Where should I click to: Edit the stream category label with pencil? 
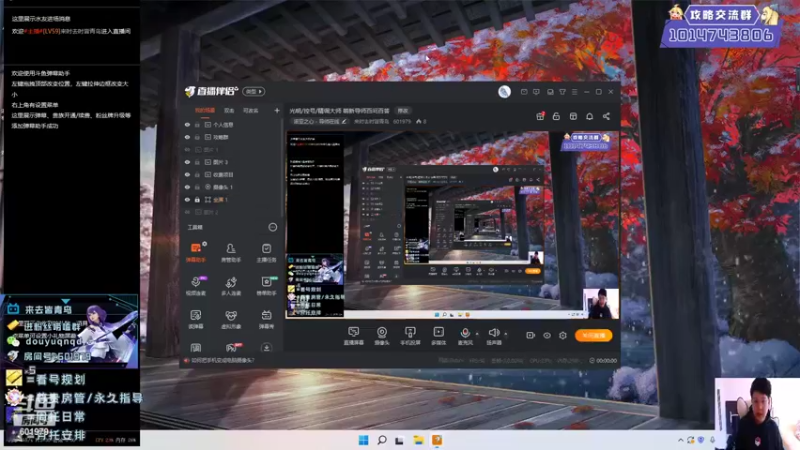click(x=320, y=121)
